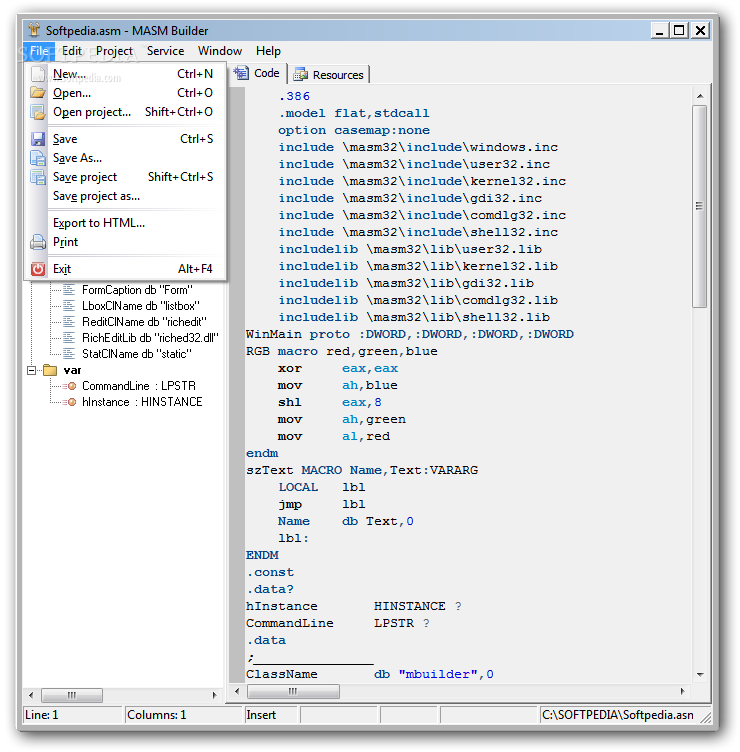Click code editor scroll left arrow
Viewport: 740px width, 752px height.
tap(237, 691)
